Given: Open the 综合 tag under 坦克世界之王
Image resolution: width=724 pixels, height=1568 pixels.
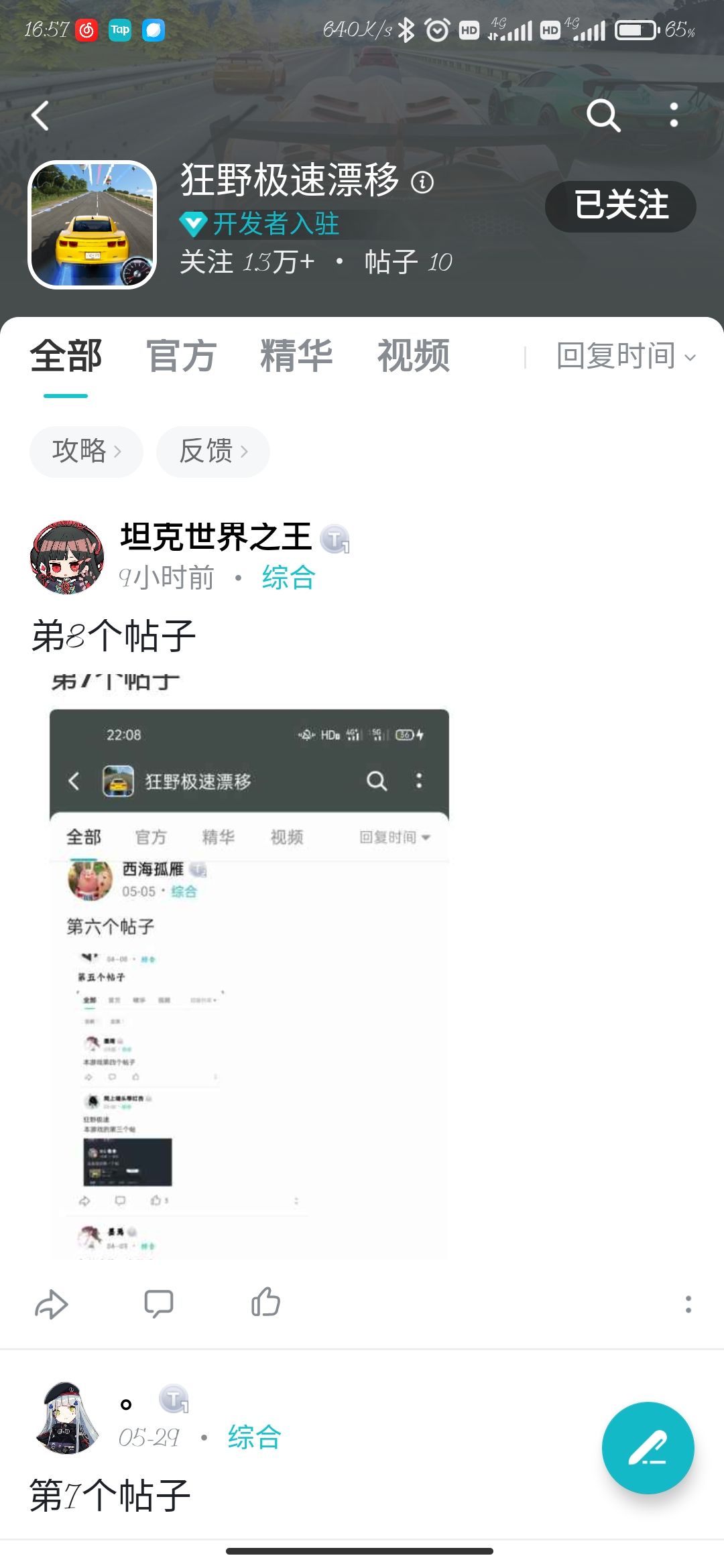Looking at the screenshot, I should (x=288, y=578).
